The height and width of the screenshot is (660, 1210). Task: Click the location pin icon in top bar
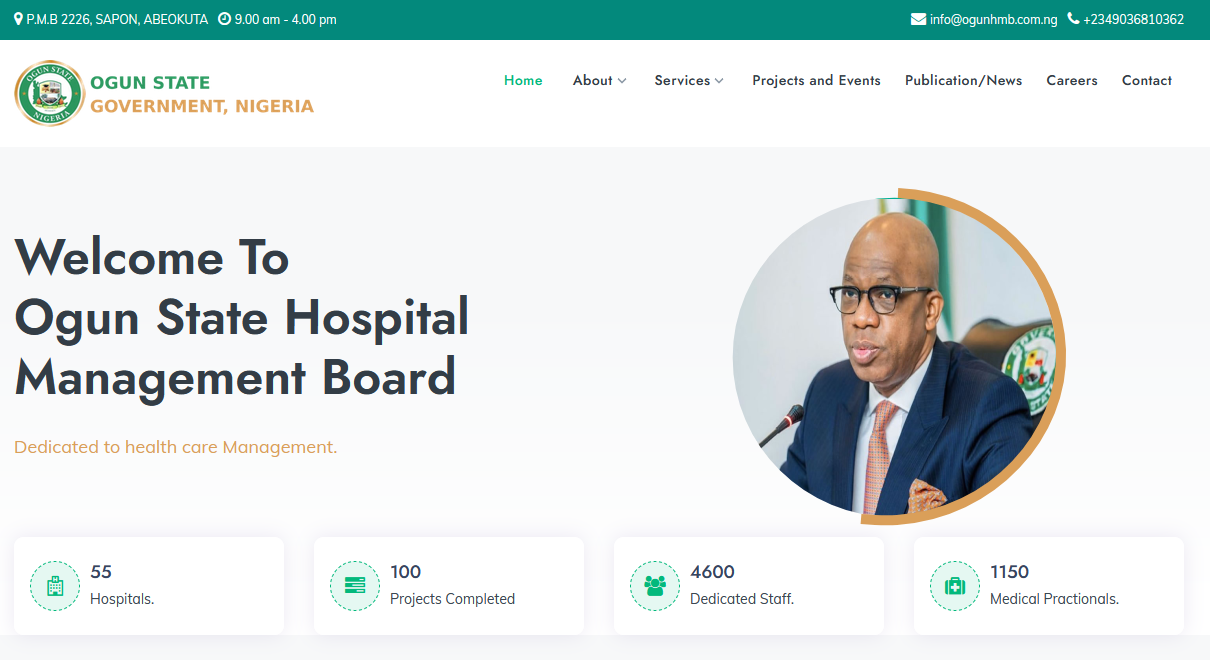point(18,19)
